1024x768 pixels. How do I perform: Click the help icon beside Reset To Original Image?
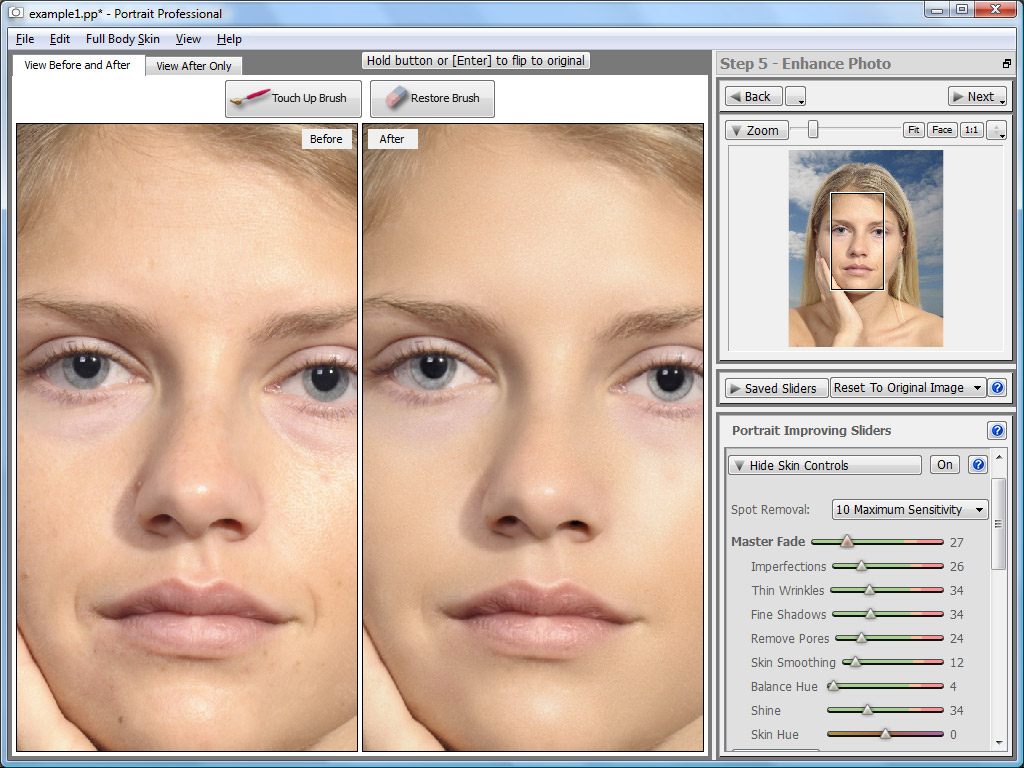996,387
